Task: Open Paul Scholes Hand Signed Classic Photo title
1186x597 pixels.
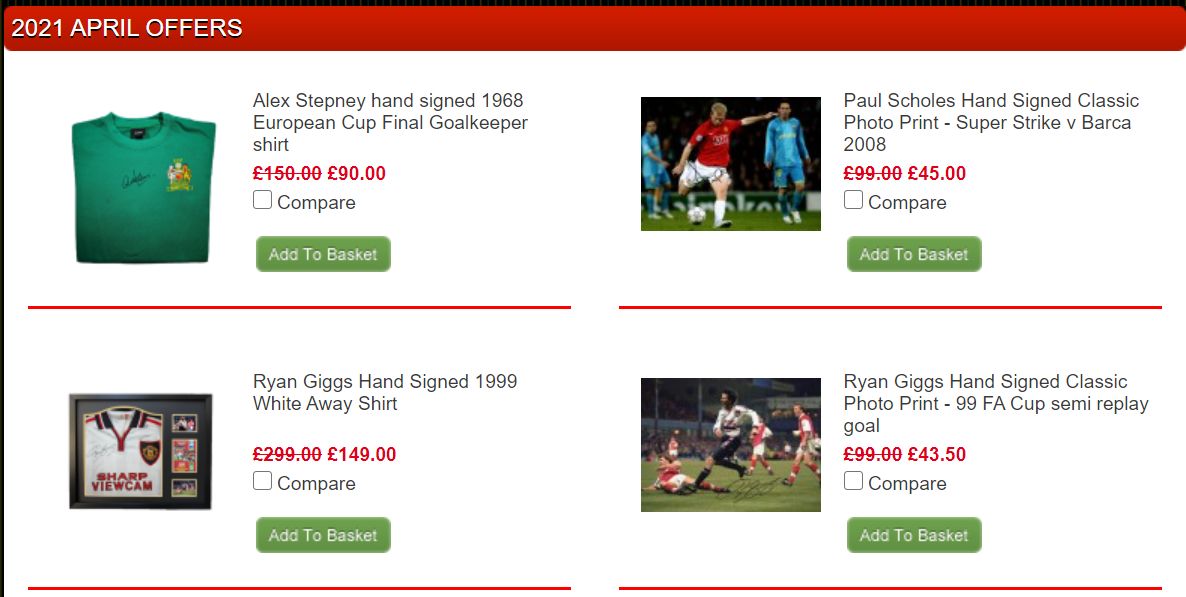Action: pos(992,123)
